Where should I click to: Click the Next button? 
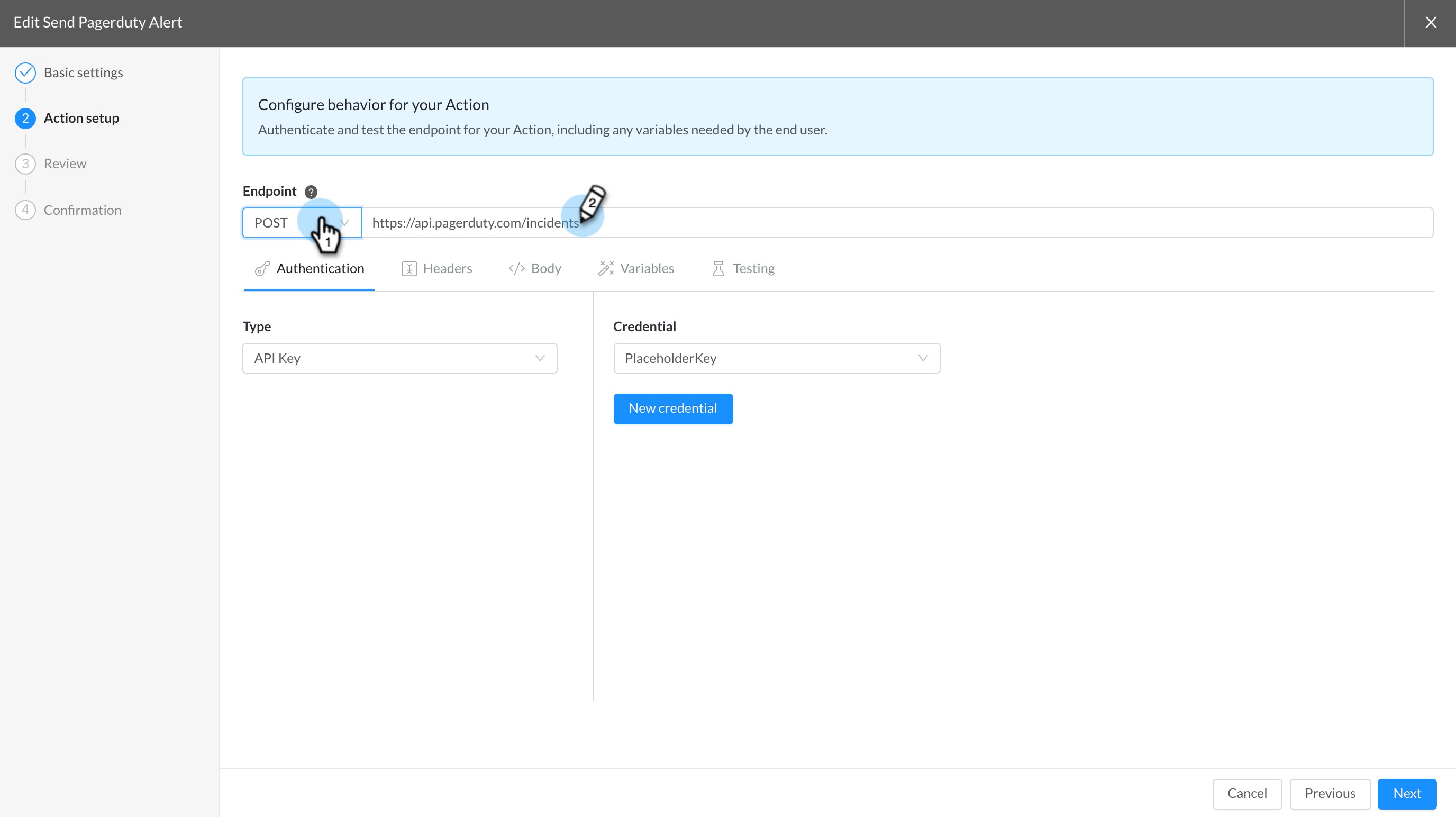coord(1407,794)
